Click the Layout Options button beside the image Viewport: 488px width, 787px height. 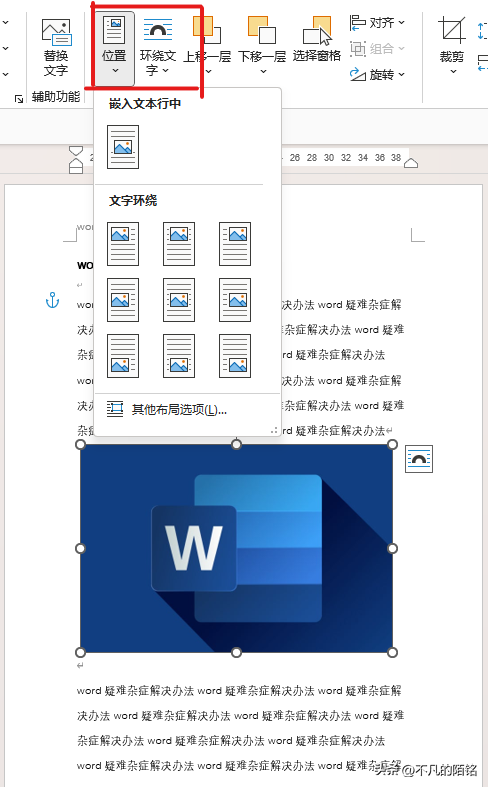coord(419,459)
